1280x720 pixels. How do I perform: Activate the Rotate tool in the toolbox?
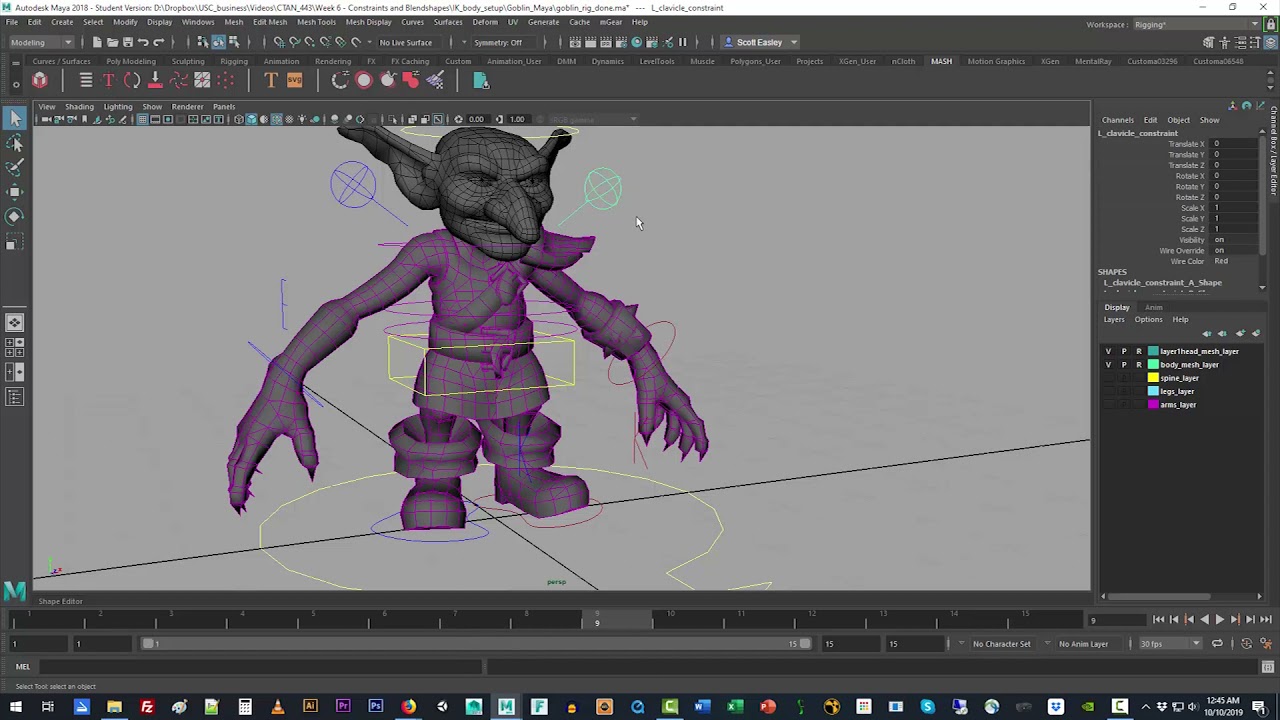(x=15, y=216)
